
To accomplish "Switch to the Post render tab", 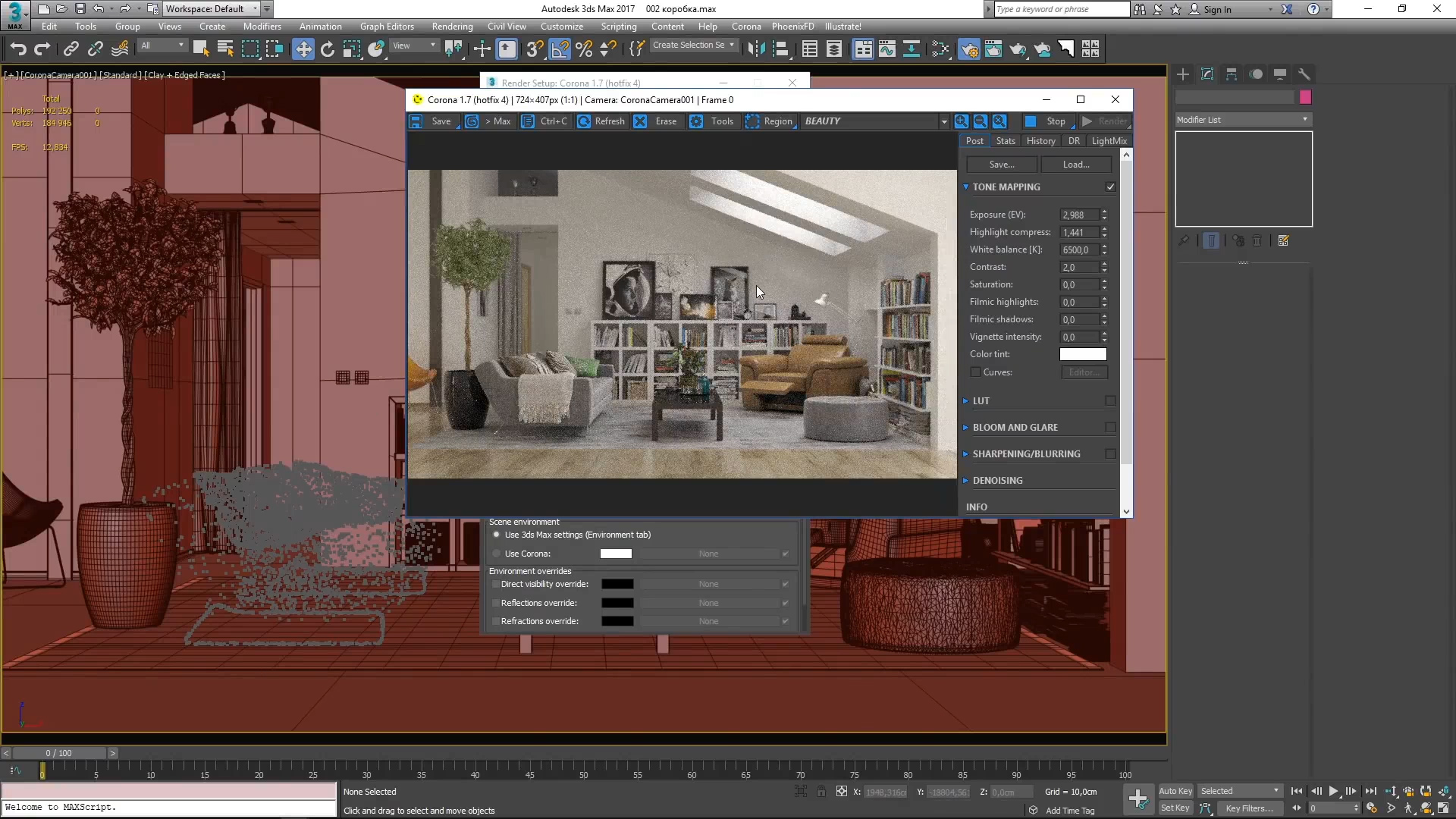I will pyautogui.click(x=974, y=140).
